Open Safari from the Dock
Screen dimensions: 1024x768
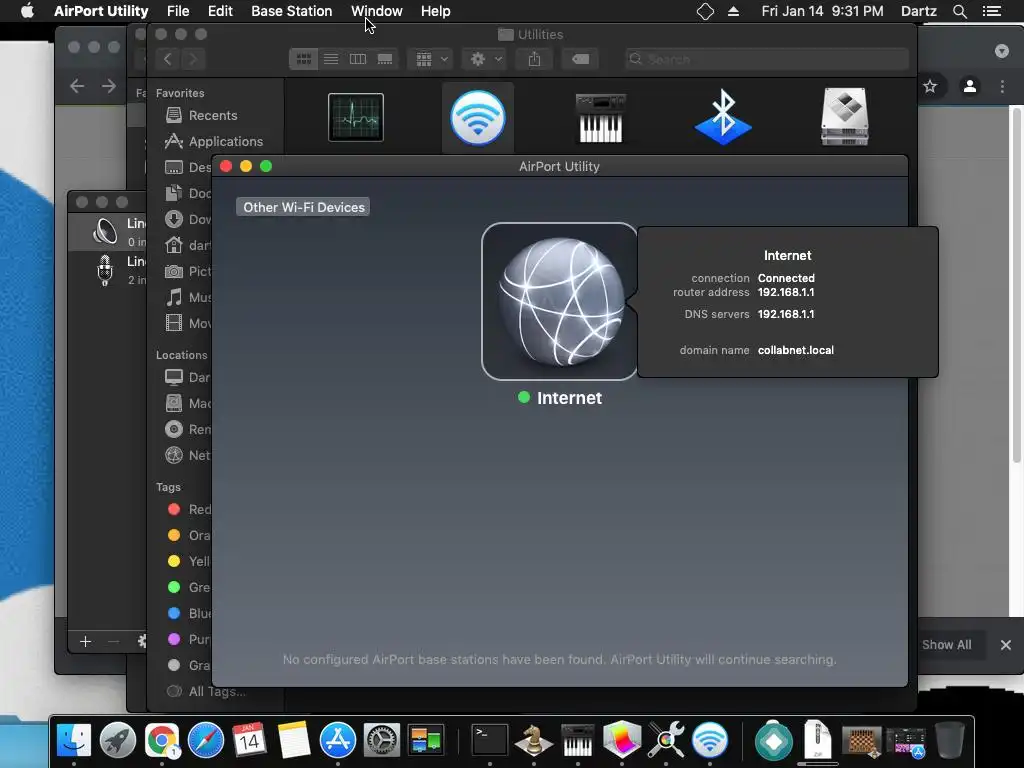tap(206, 741)
